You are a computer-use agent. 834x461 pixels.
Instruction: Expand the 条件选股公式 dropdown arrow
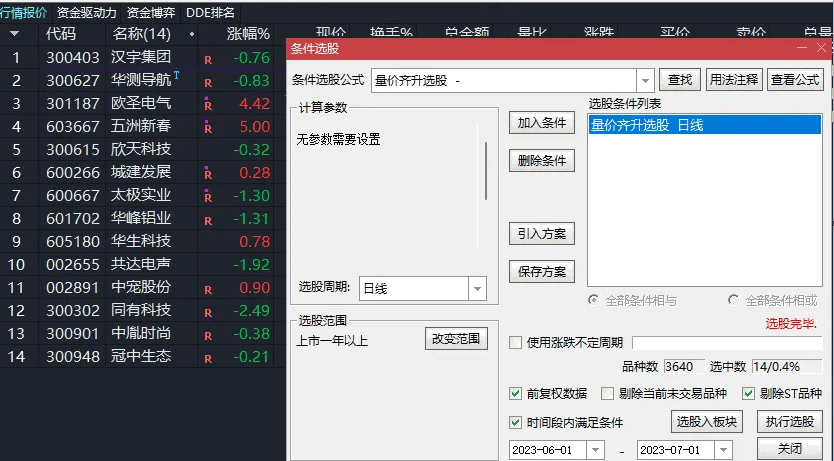645,81
